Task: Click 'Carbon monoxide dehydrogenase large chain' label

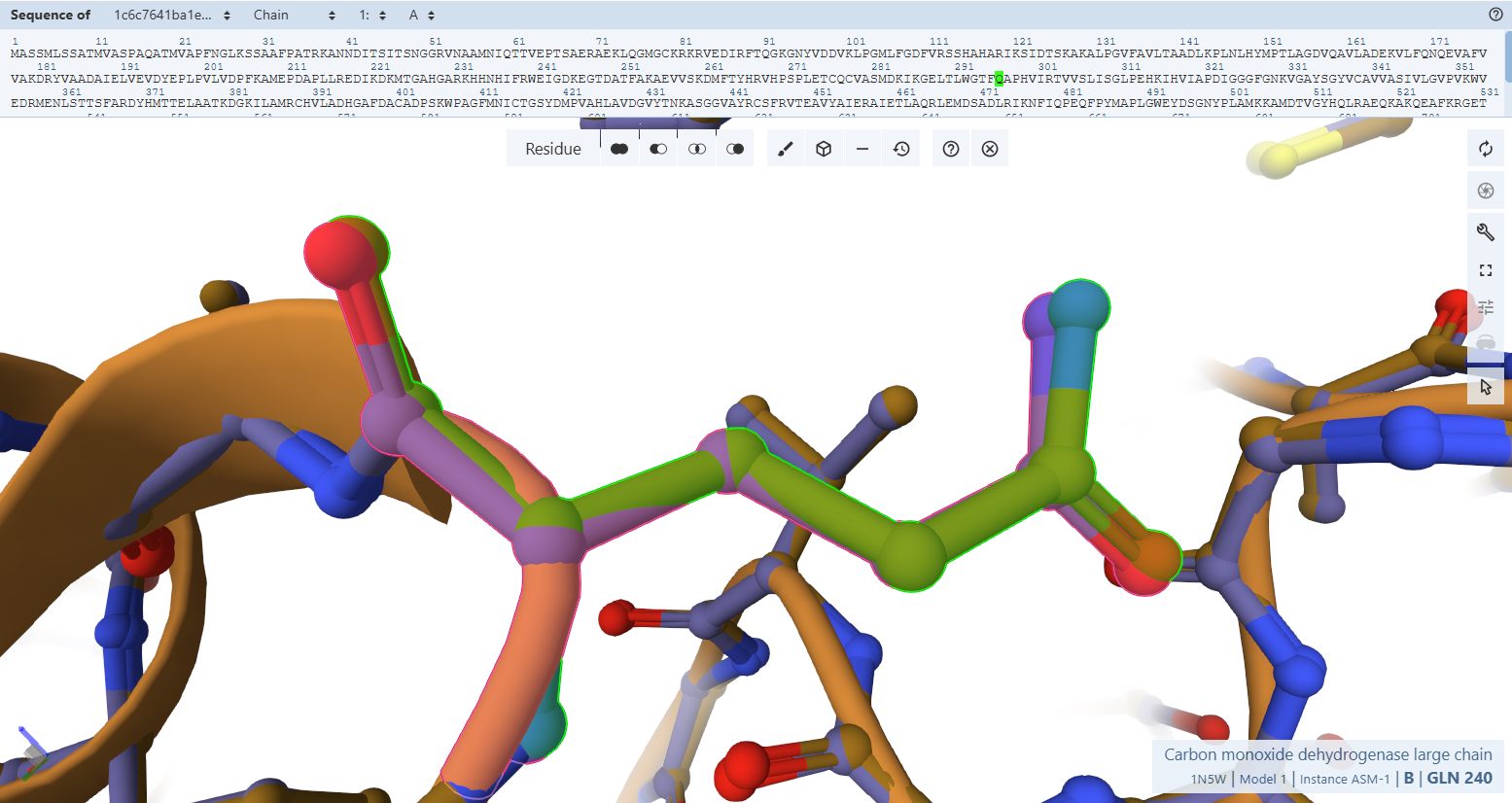Action: (1328, 754)
